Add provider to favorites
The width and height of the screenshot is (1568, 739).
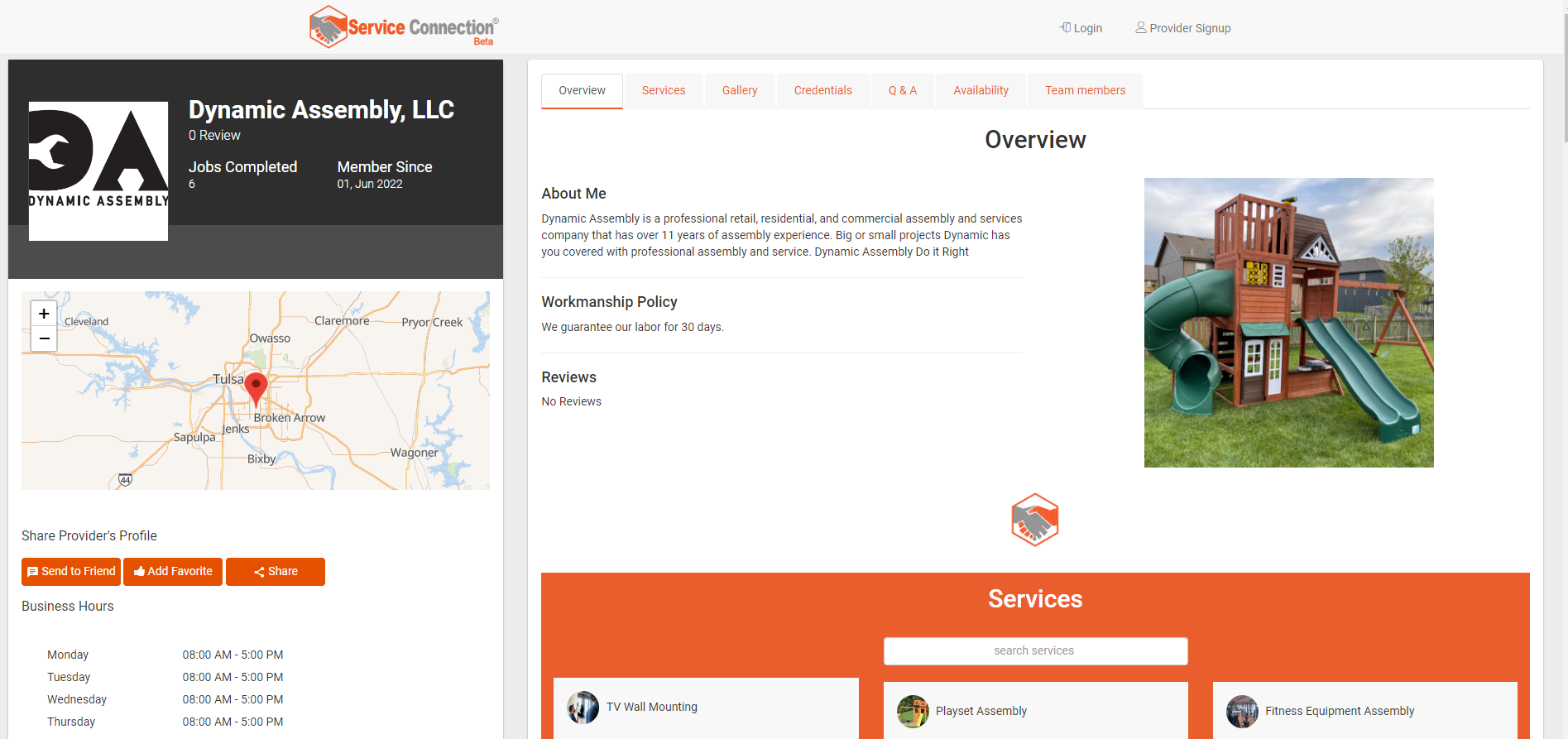coord(173,572)
